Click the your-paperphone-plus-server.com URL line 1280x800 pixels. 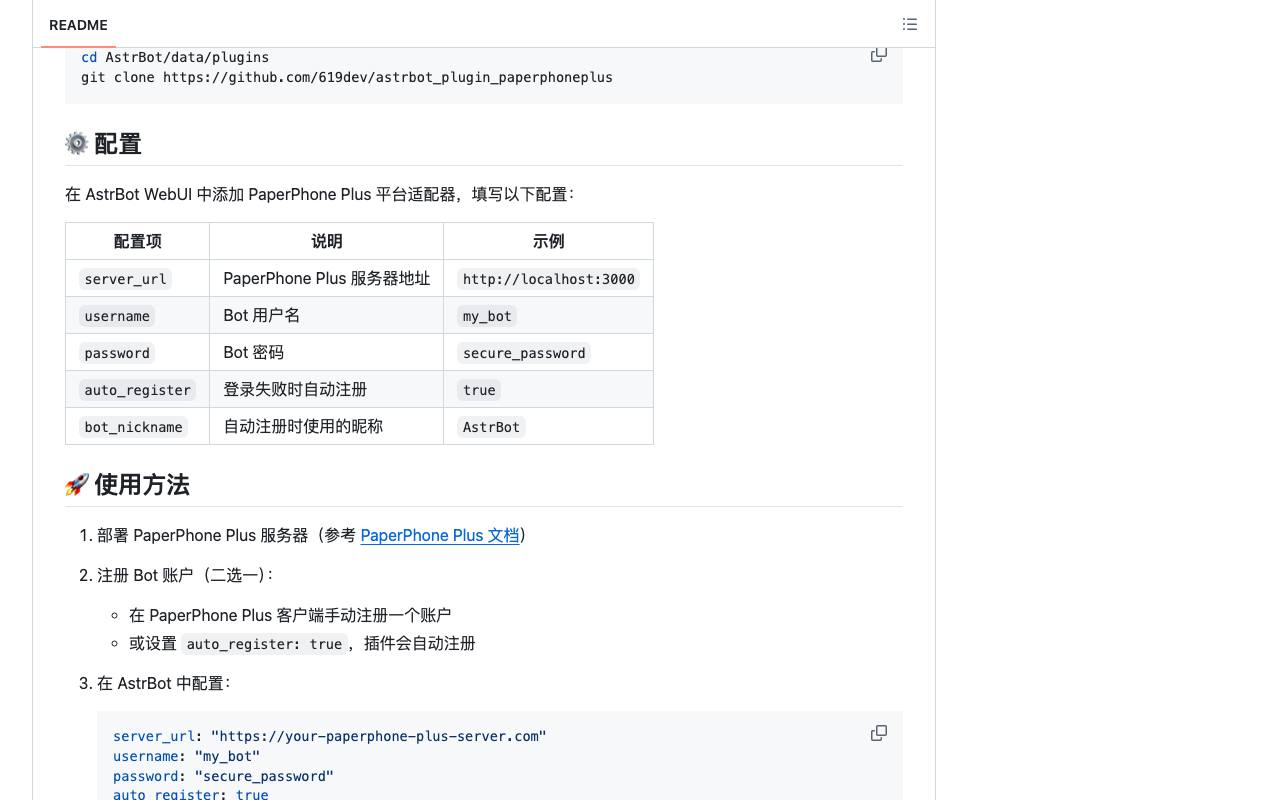(x=330, y=736)
